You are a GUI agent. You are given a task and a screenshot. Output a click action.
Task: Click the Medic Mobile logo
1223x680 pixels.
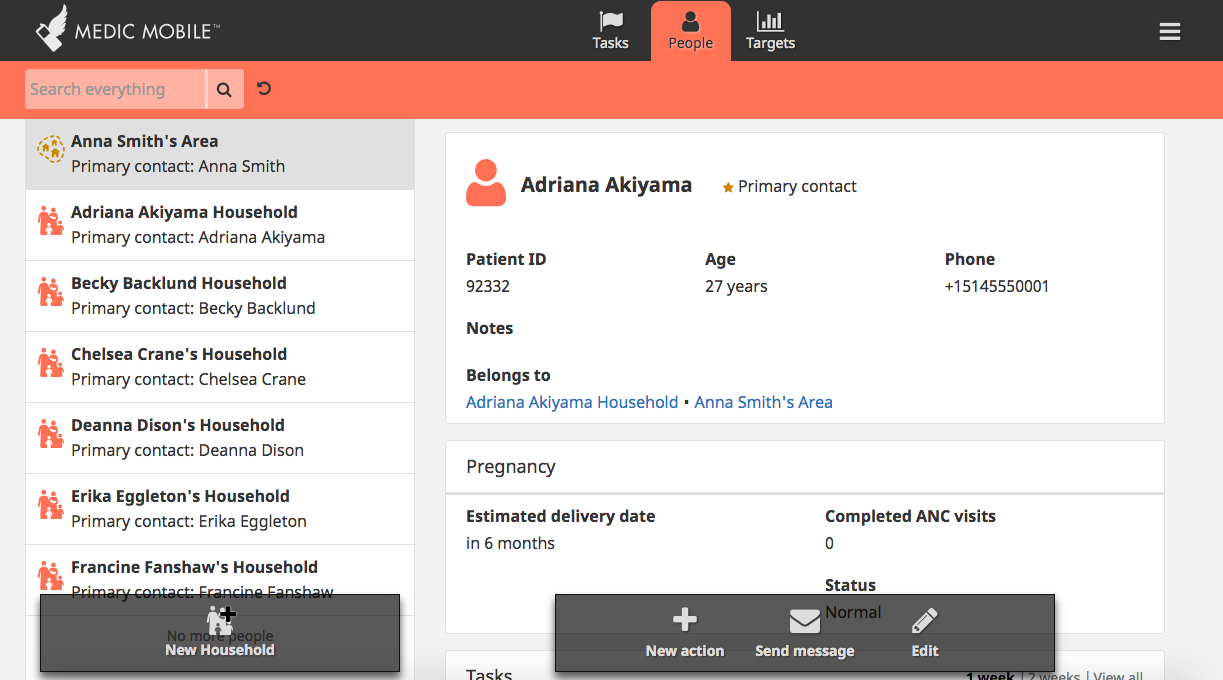tap(127, 30)
